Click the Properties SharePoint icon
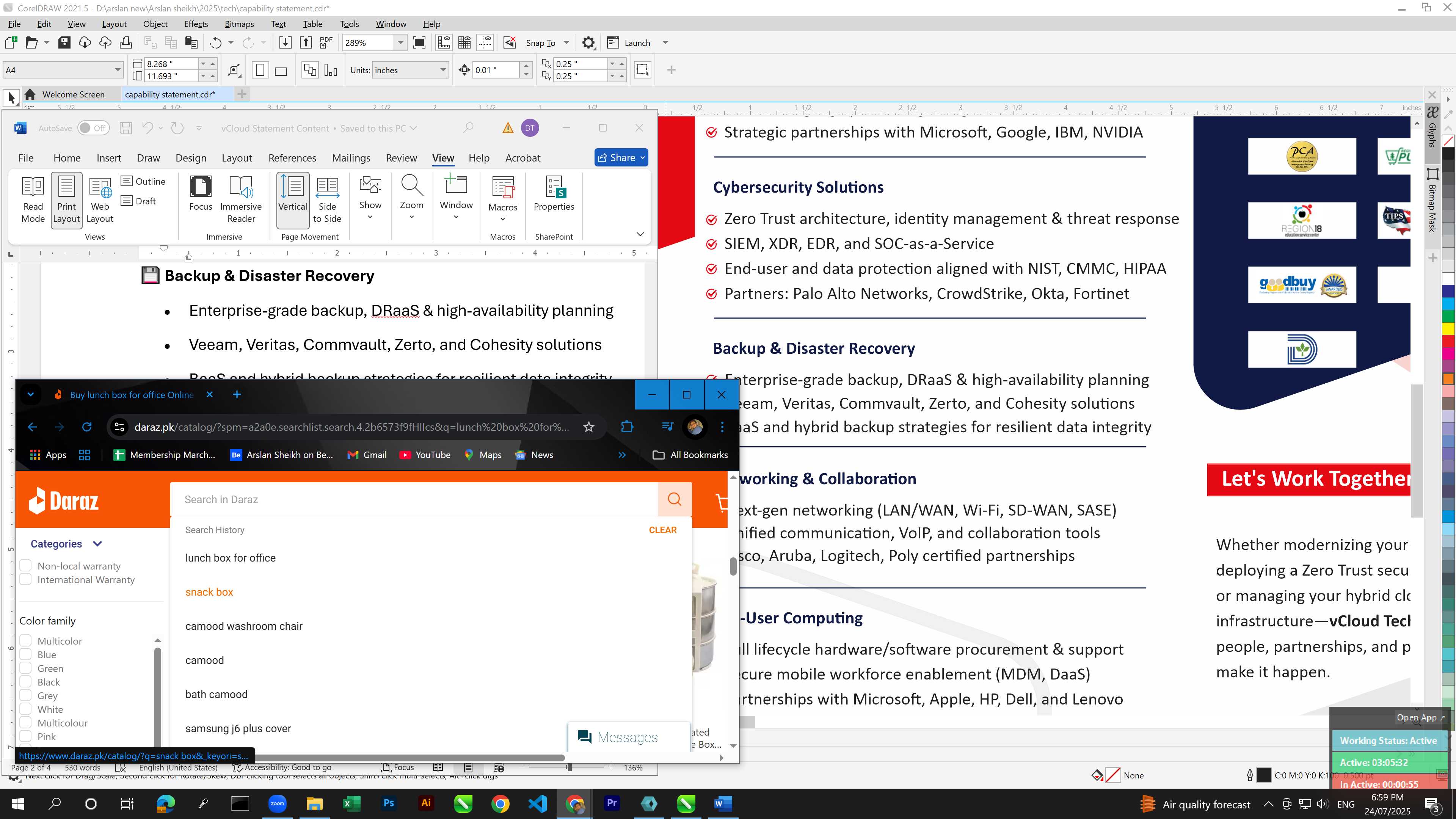This screenshot has width=1456, height=819. tap(554, 193)
